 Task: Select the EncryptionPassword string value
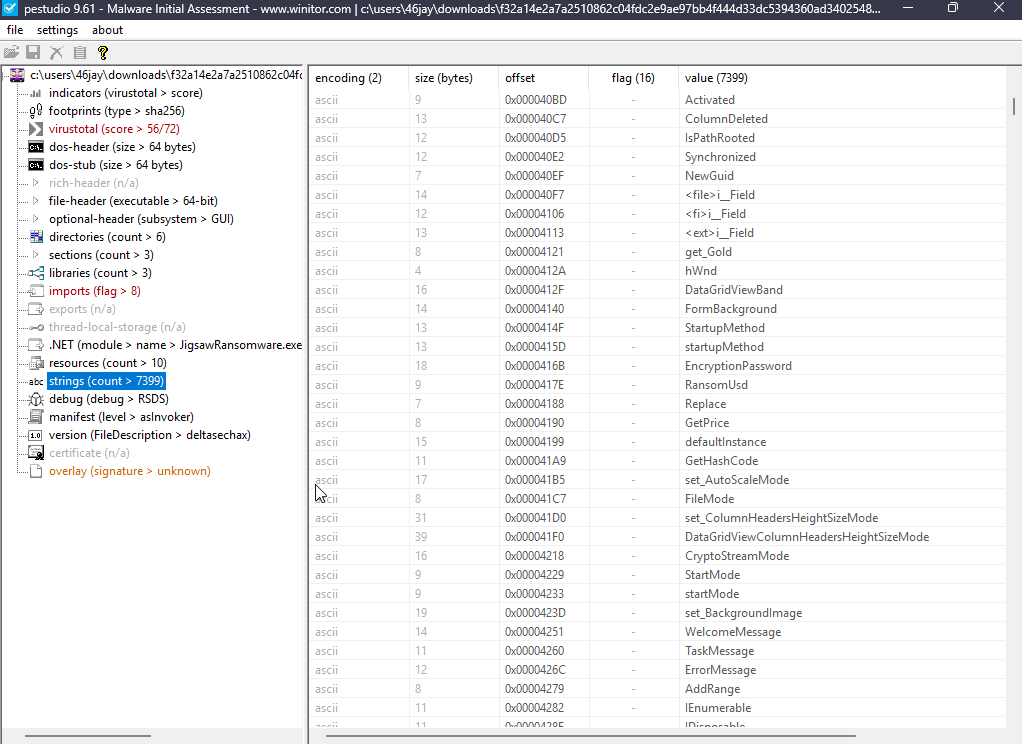pos(738,366)
